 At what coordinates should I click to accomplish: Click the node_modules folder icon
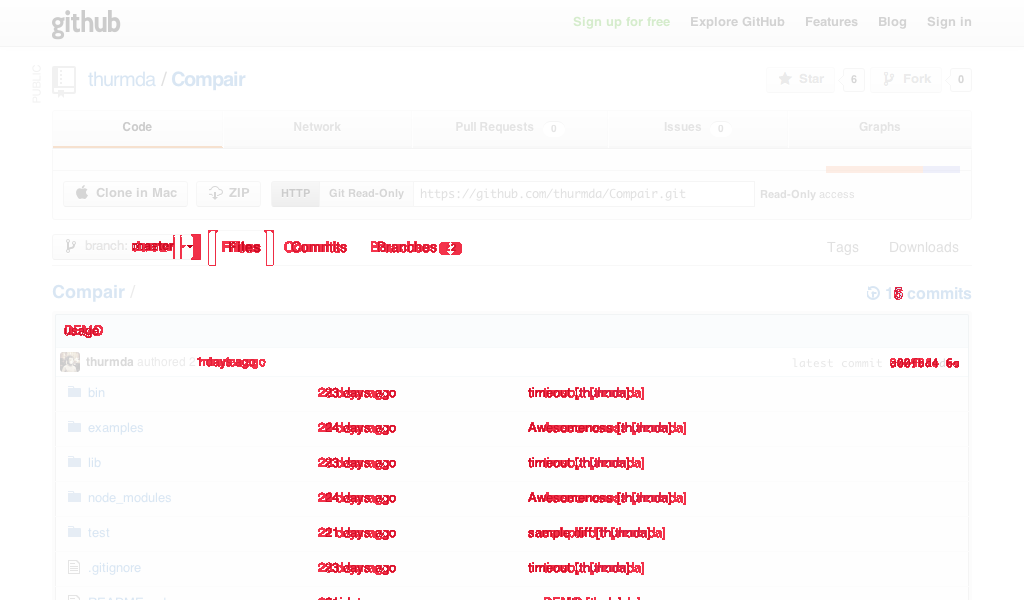(x=74, y=497)
